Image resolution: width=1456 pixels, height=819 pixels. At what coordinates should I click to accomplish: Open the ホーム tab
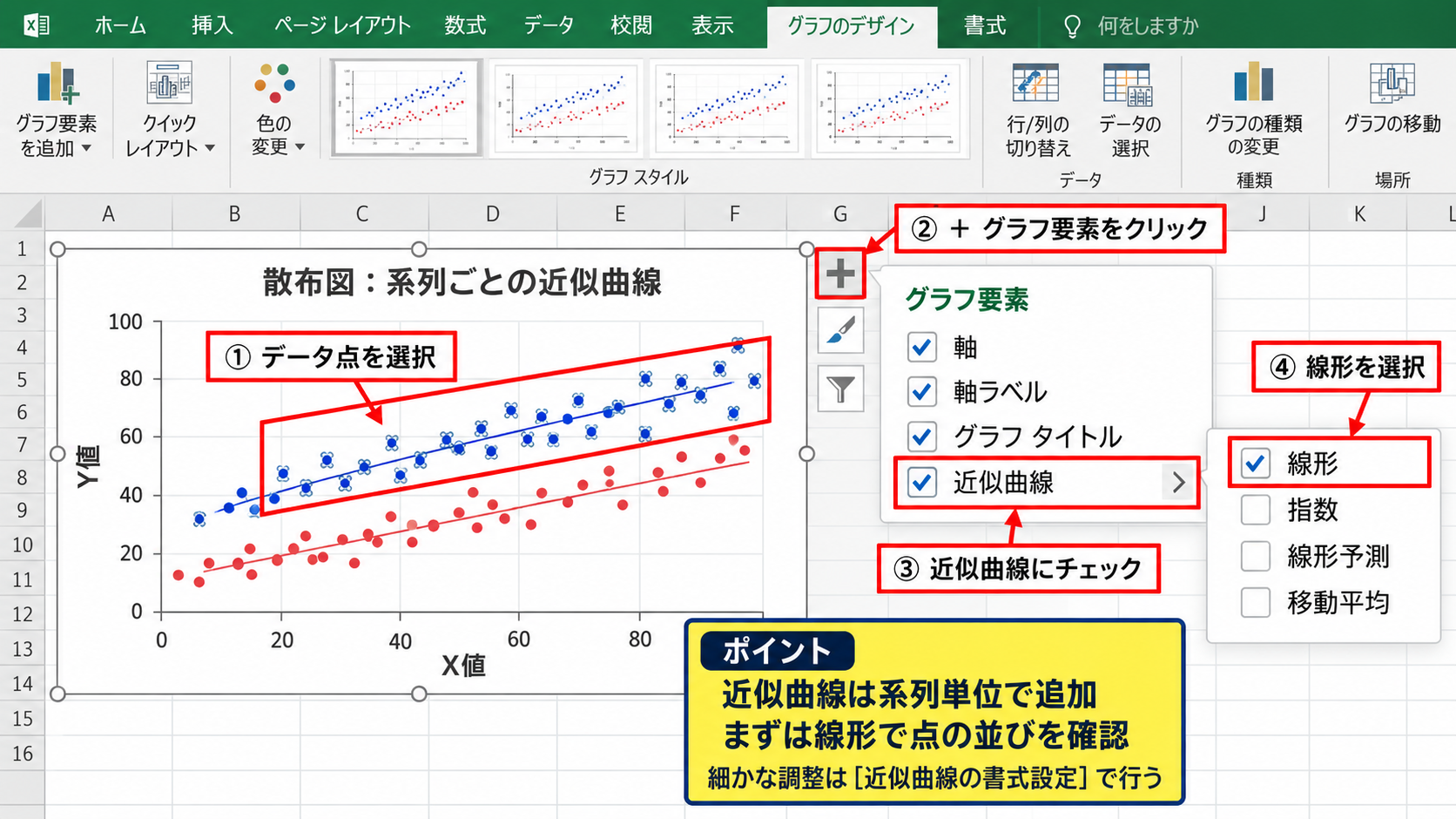120,25
